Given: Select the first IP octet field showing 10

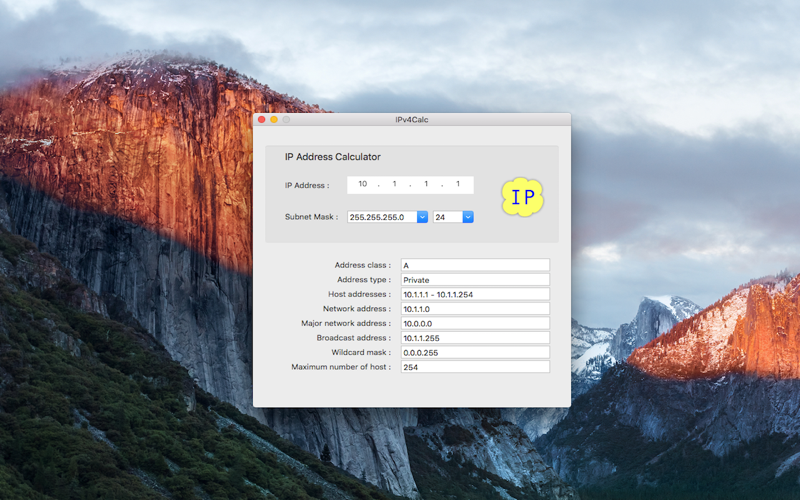Looking at the screenshot, I should click(362, 184).
